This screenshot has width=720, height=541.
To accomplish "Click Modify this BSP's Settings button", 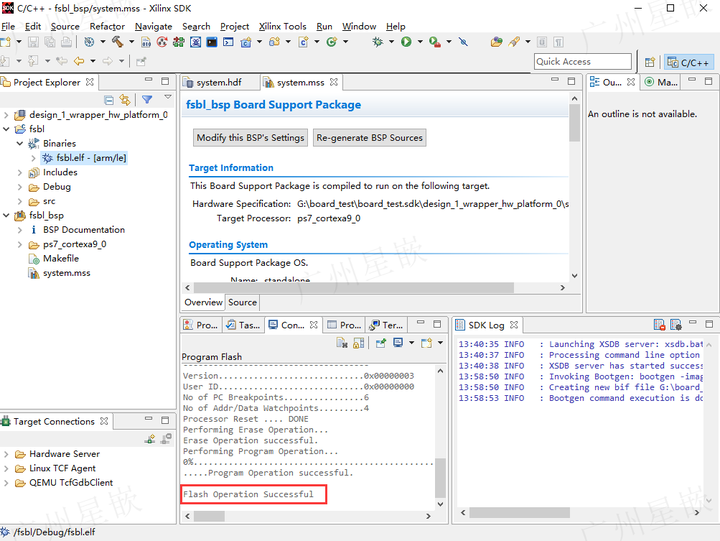I will [x=250, y=138].
